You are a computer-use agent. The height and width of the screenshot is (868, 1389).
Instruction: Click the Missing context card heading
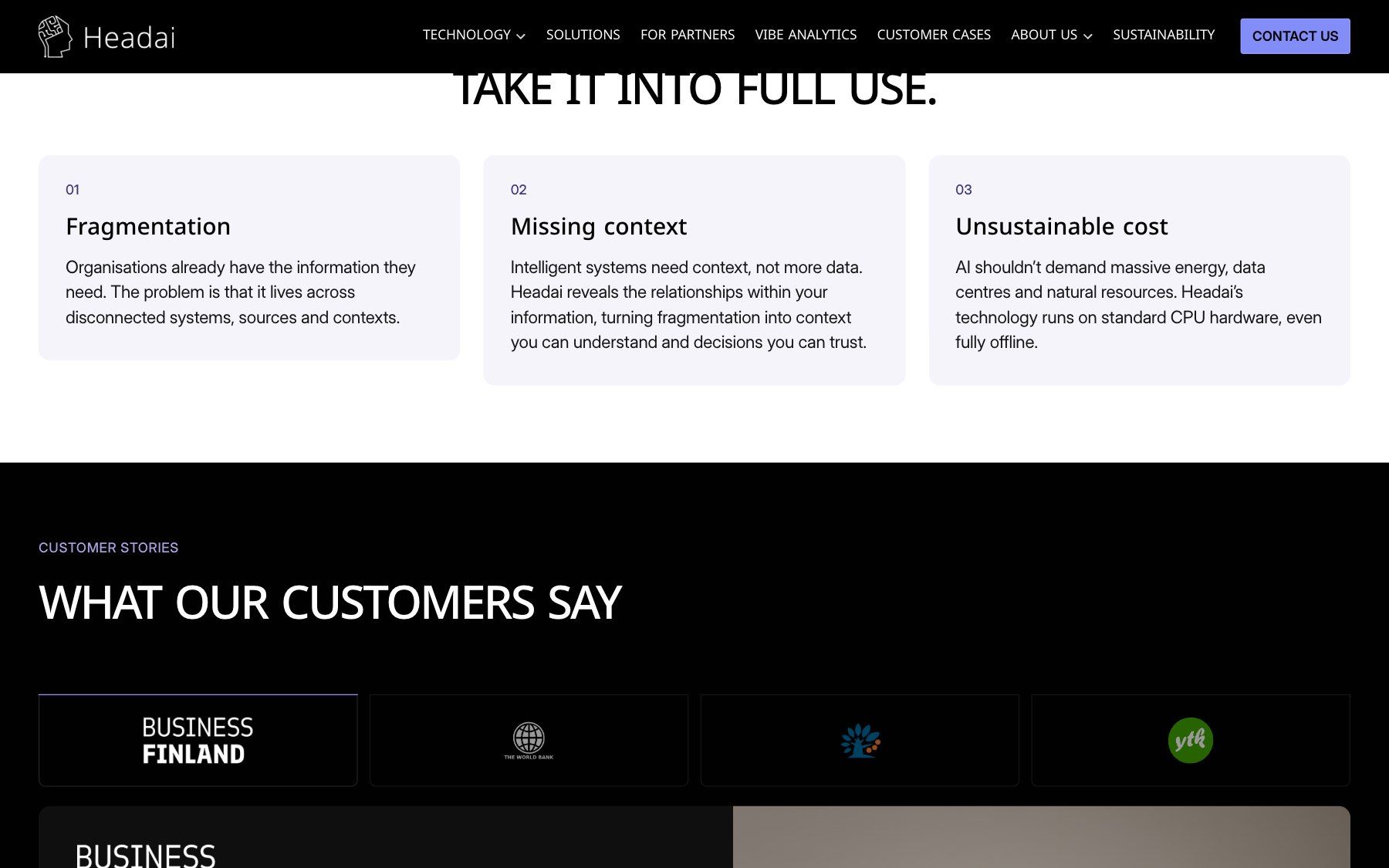[x=599, y=226]
